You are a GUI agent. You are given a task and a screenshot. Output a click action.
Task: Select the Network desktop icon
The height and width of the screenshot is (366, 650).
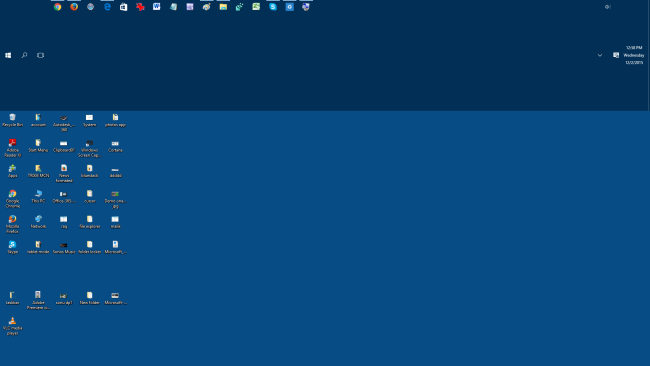click(x=38, y=222)
